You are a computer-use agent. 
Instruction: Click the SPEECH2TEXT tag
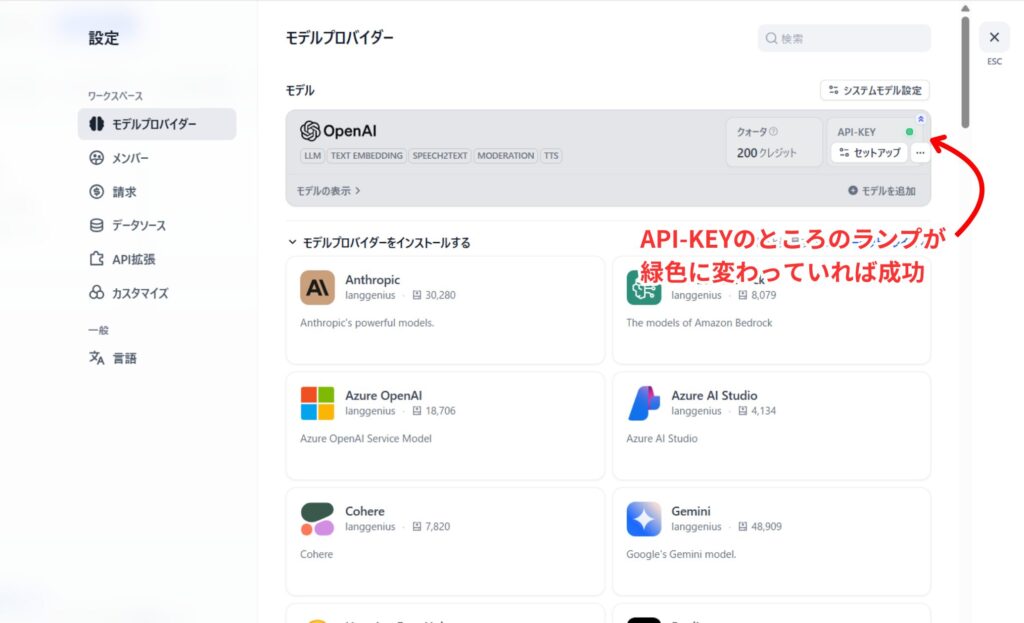pos(440,155)
